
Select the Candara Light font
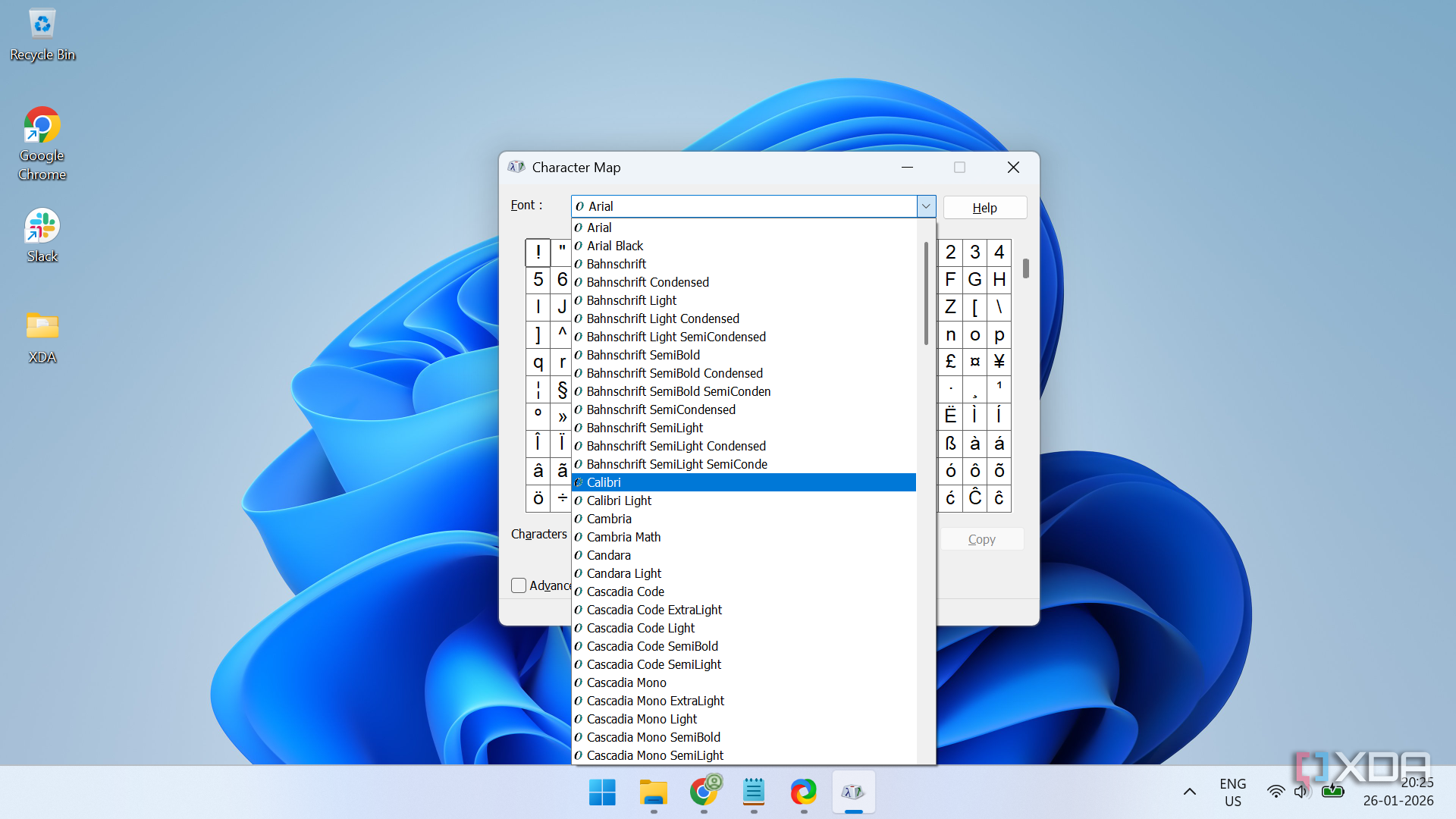tap(744, 573)
